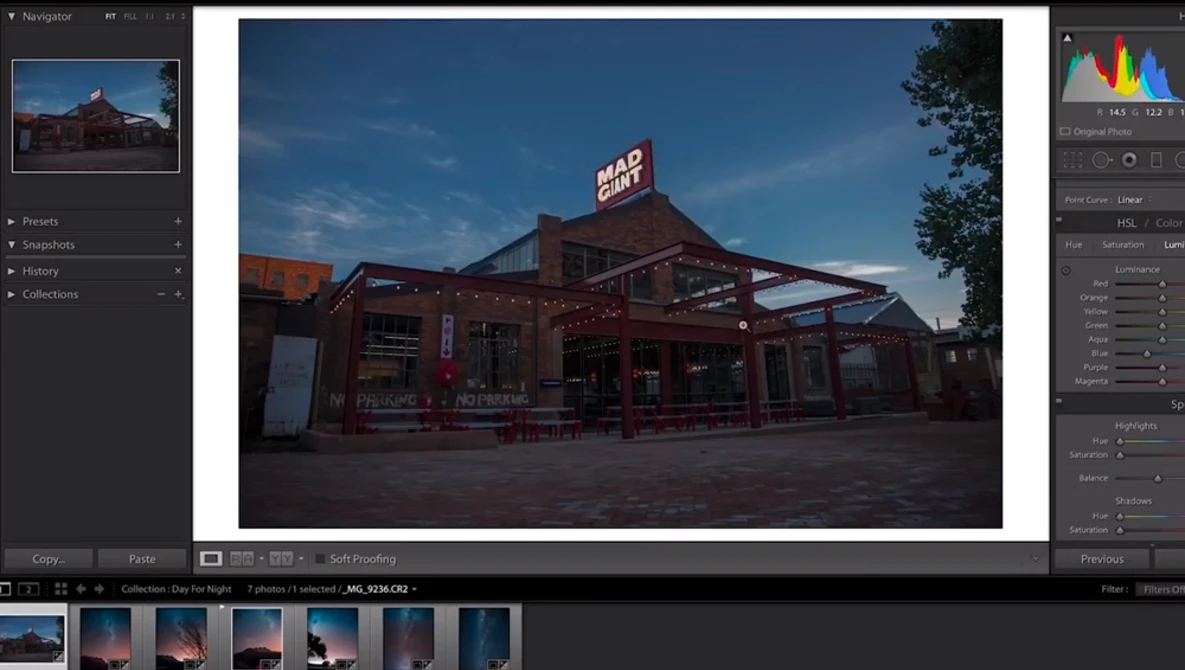Toggle shadow clipping indicator in histogram
The image size is (1185, 670).
pos(1067,38)
